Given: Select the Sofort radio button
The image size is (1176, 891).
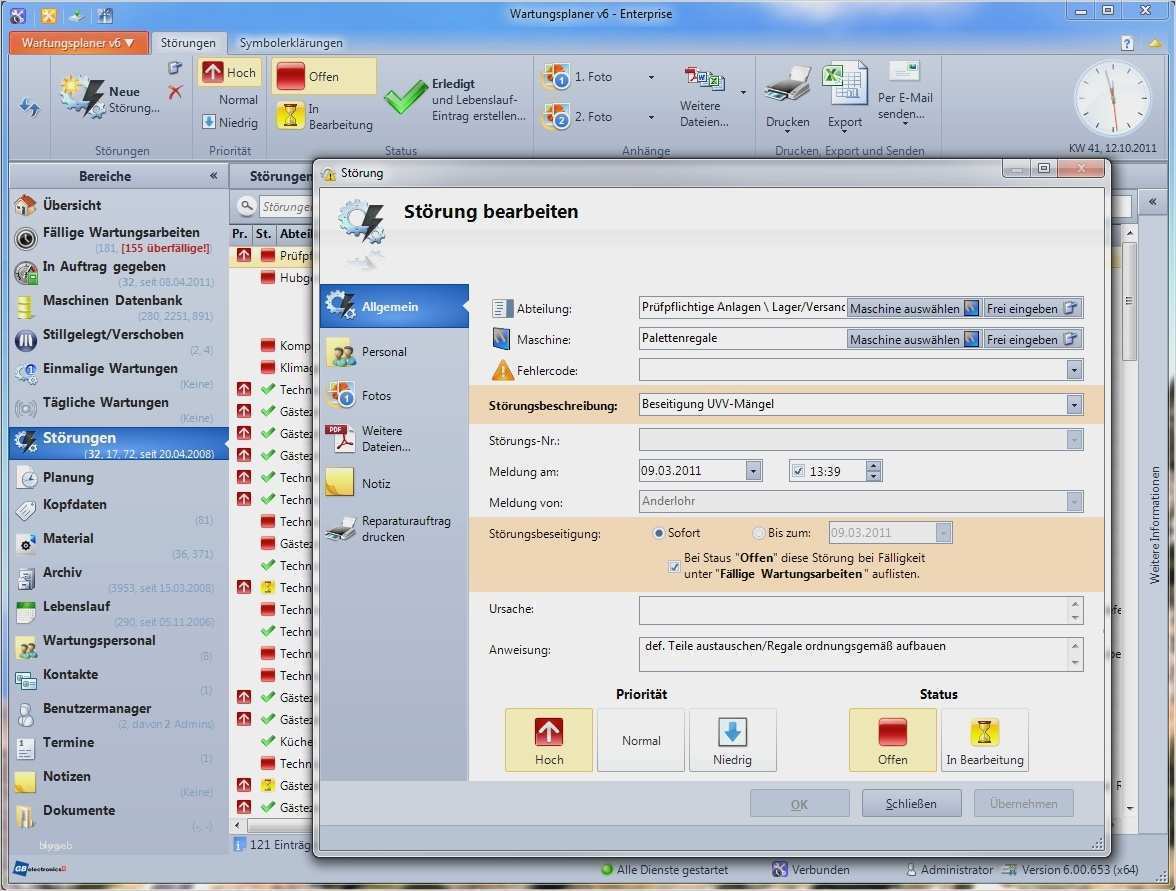Looking at the screenshot, I should click(x=658, y=533).
